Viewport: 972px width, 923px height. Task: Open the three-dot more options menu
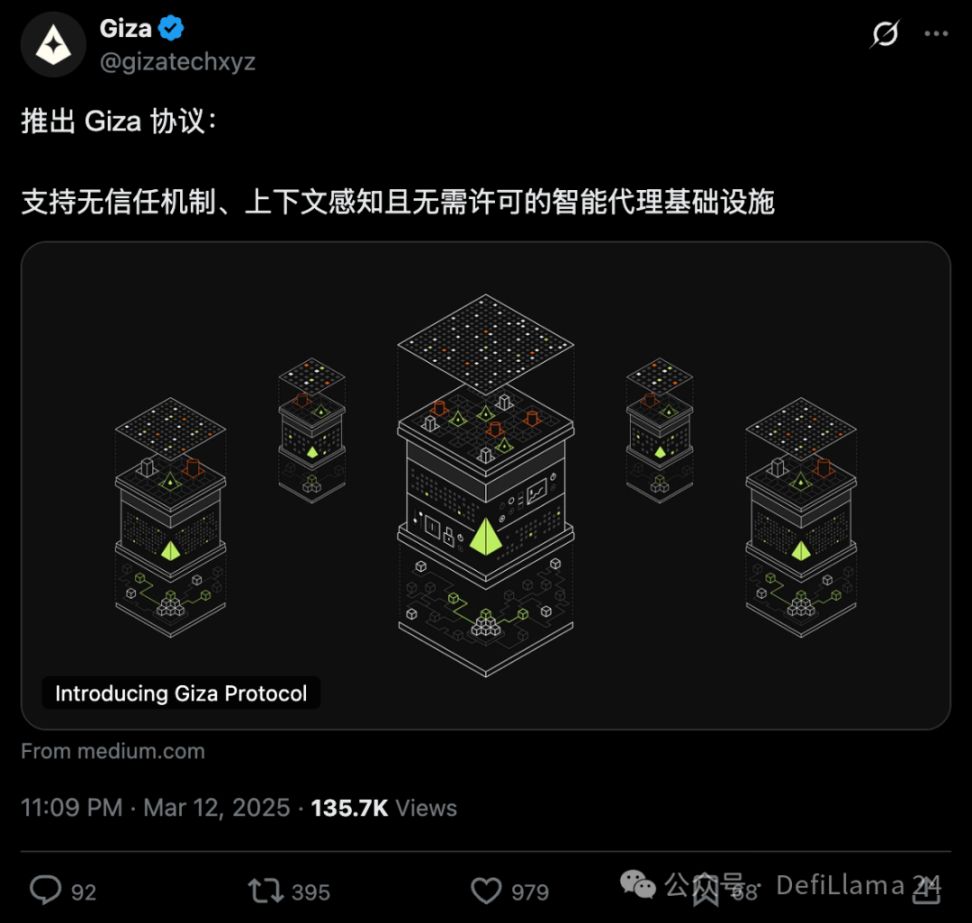click(936, 33)
